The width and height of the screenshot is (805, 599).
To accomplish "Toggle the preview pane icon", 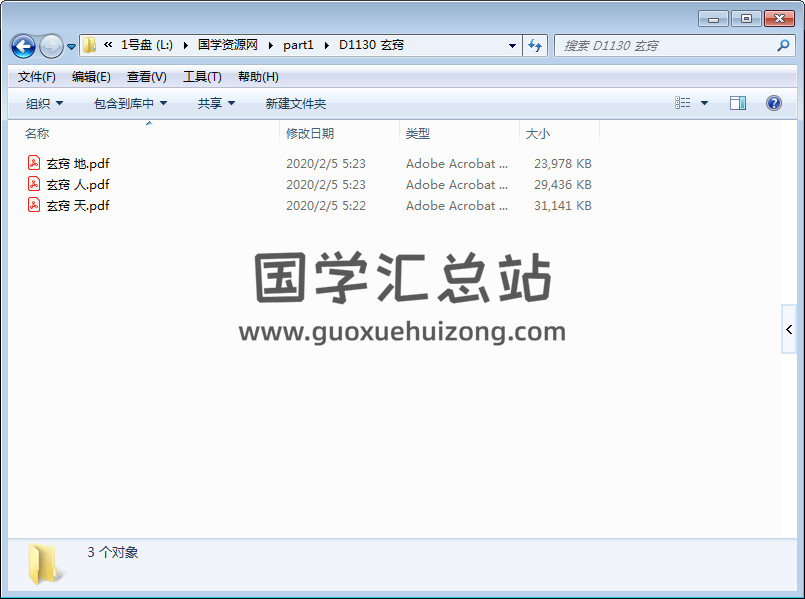I will point(738,103).
